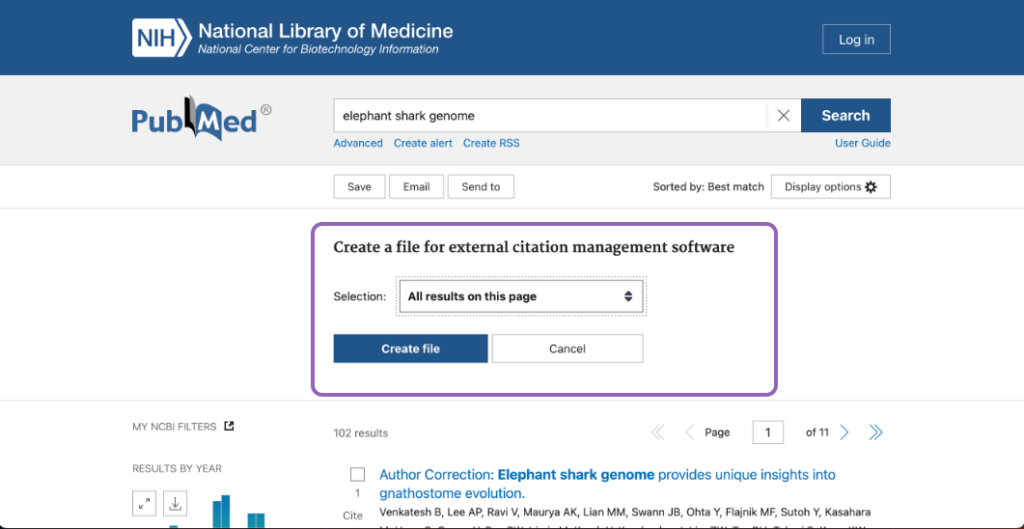Open the Selection dropdown menu
The height and width of the screenshot is (529, 1024).
[520, 296]
